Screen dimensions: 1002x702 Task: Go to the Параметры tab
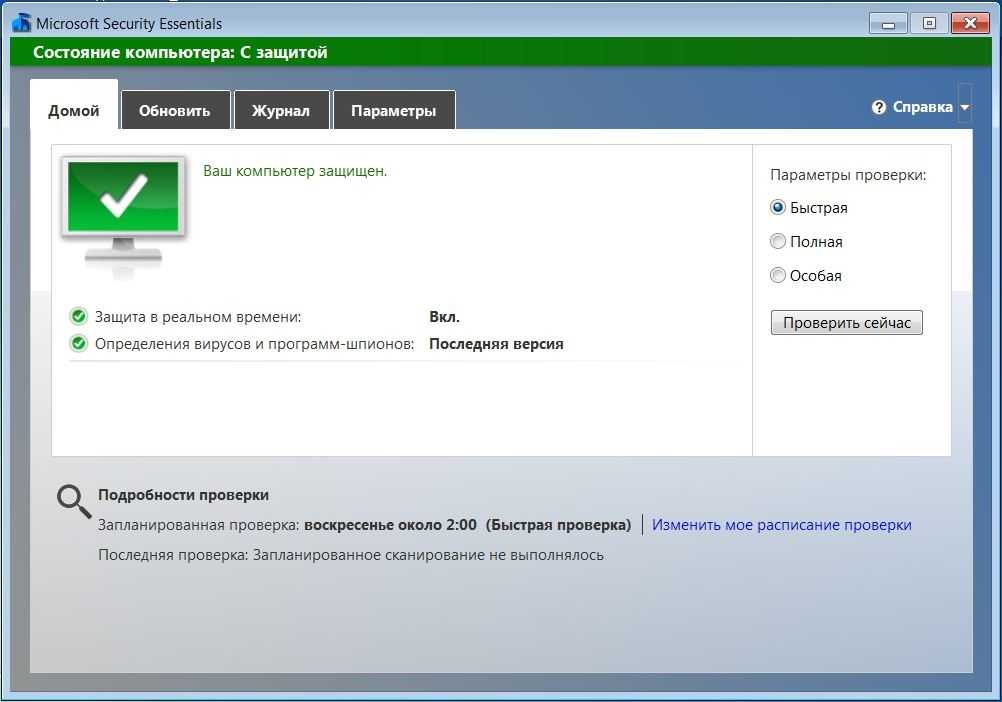point(394,111)
